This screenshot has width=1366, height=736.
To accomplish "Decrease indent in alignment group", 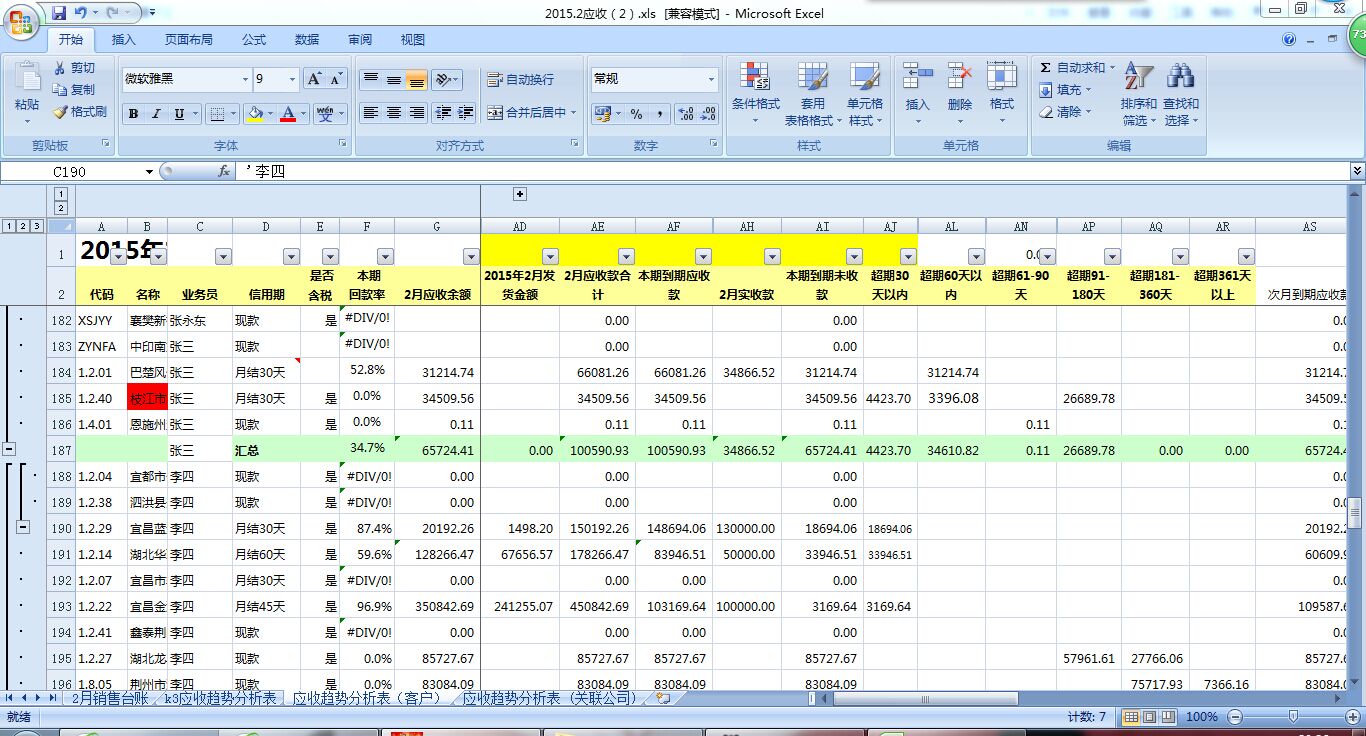I will [x=443, y=113].
